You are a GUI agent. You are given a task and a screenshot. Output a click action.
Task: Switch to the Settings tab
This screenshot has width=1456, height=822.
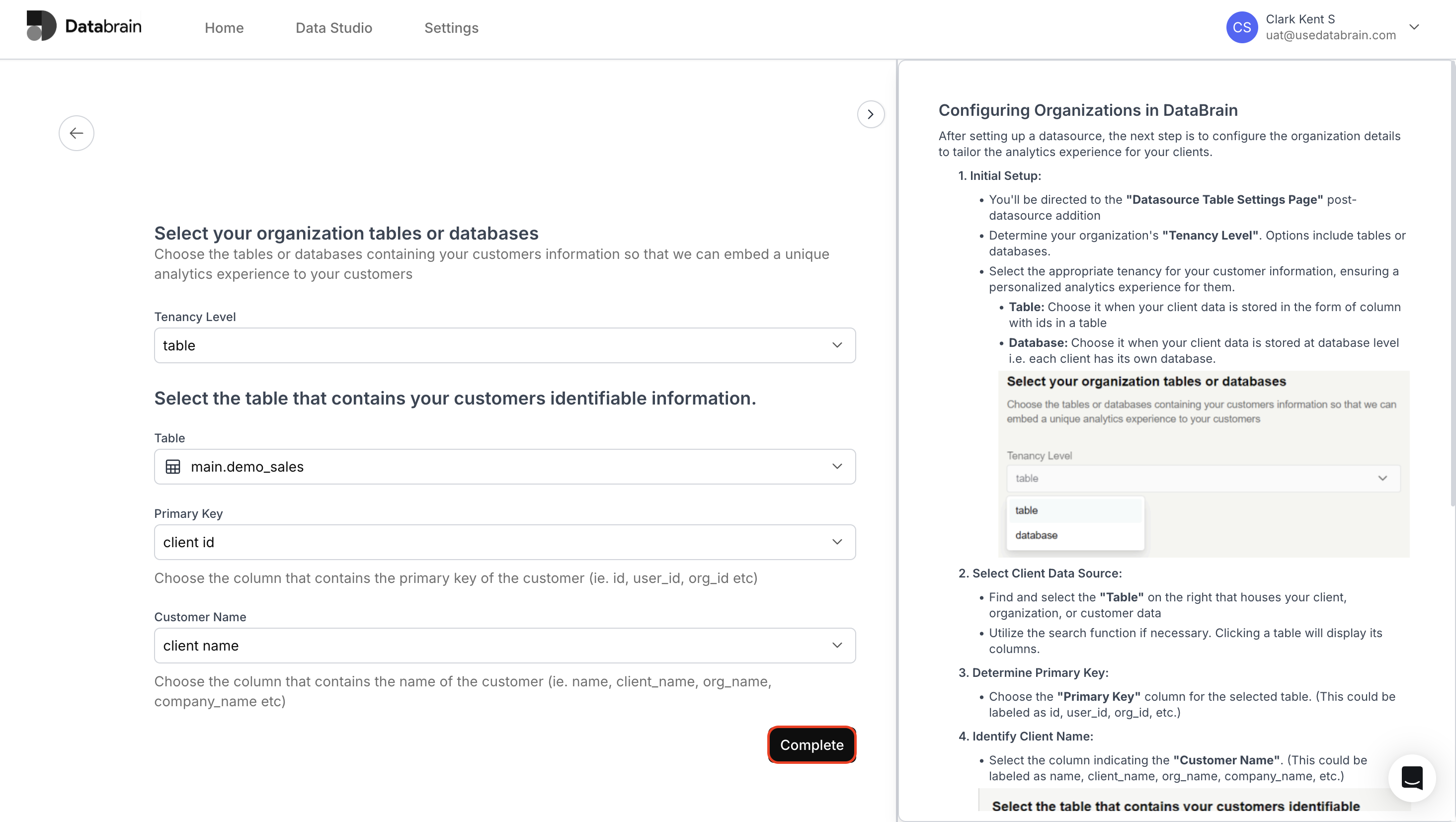[x=451, y=28]
